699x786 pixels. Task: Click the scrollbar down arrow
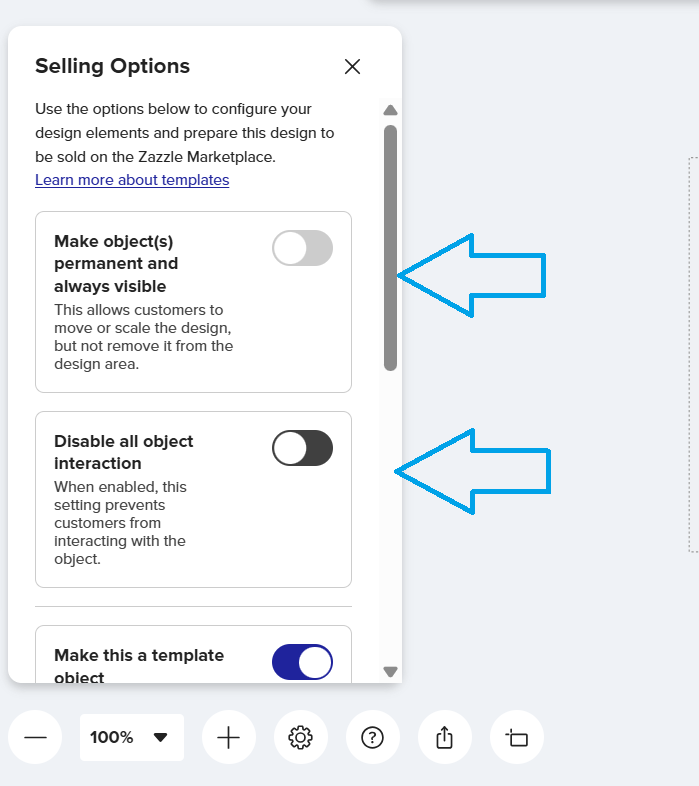click(391, 672)
